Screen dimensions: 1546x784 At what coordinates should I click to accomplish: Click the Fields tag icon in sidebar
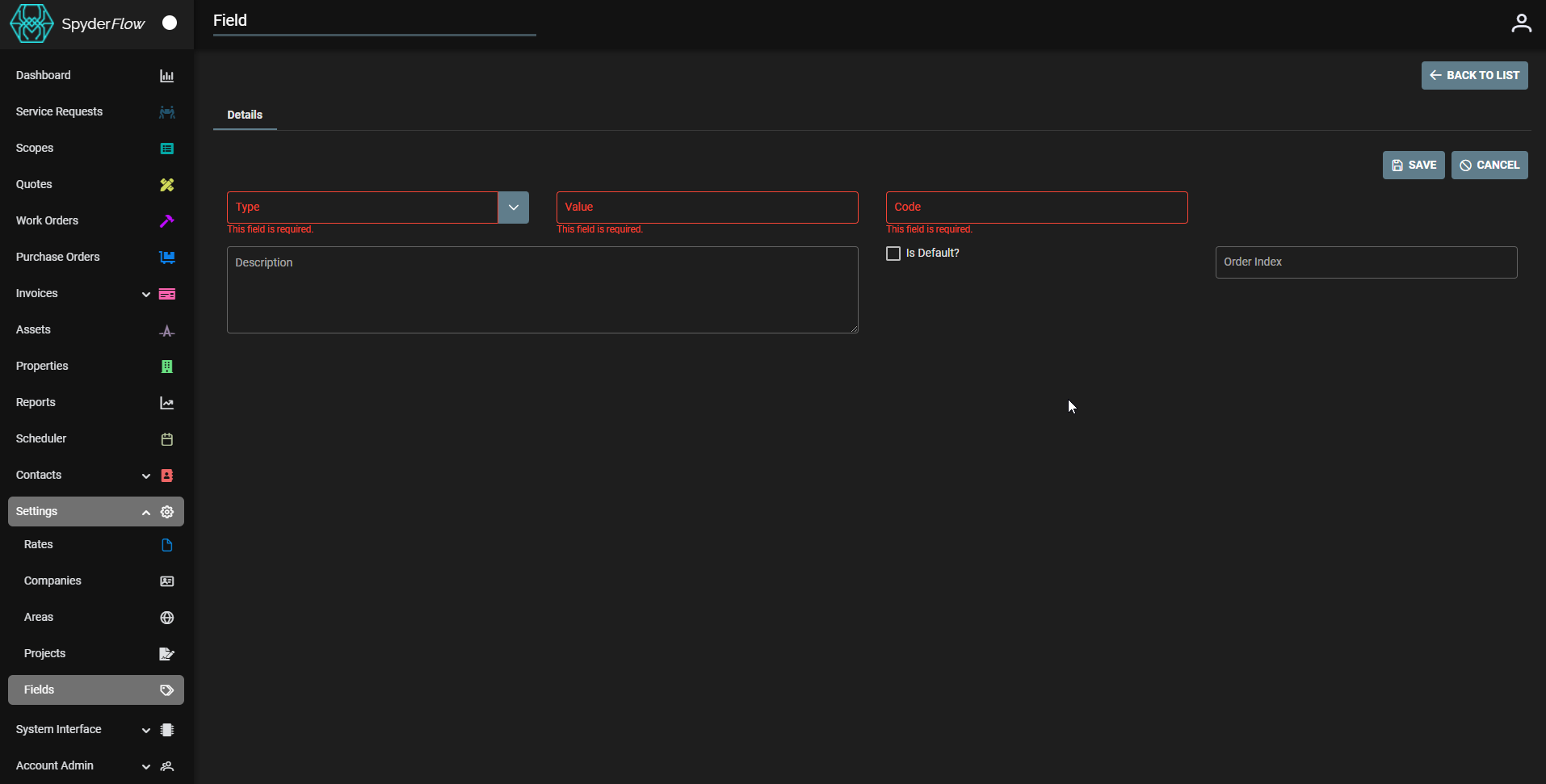tap(166, 690)
